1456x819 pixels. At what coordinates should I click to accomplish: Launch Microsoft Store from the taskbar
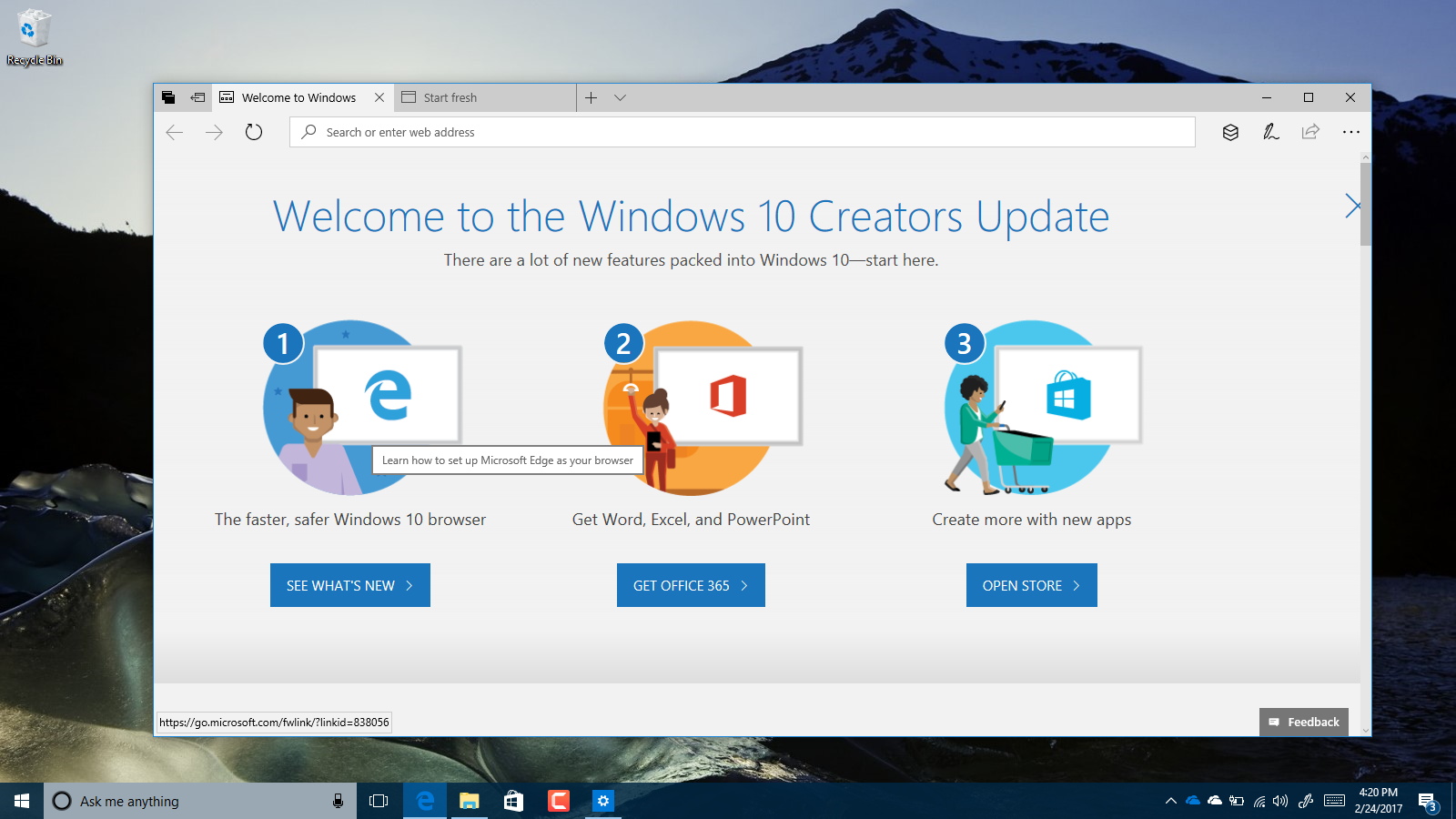pyautogui.click(x=512, y=801)
